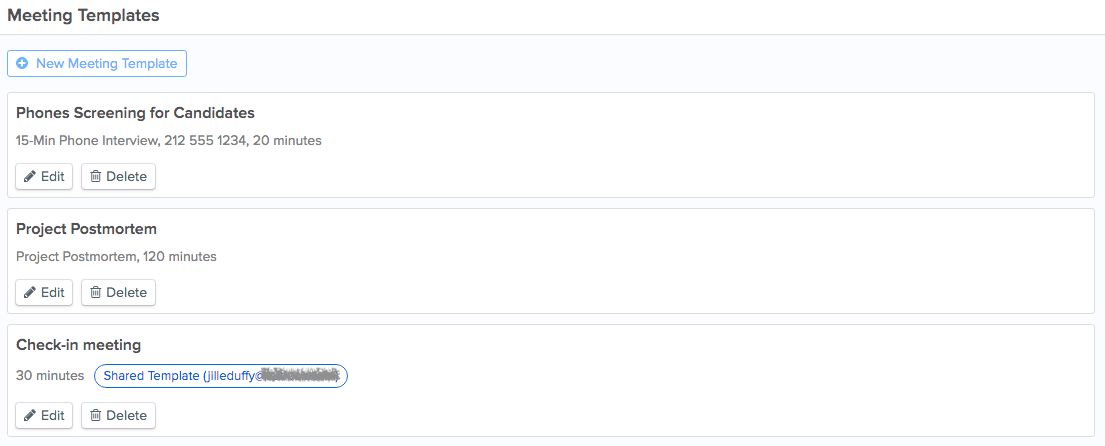
Task: Click Project Postmortem subtitle below the title
Action: [x=75, y=257]
